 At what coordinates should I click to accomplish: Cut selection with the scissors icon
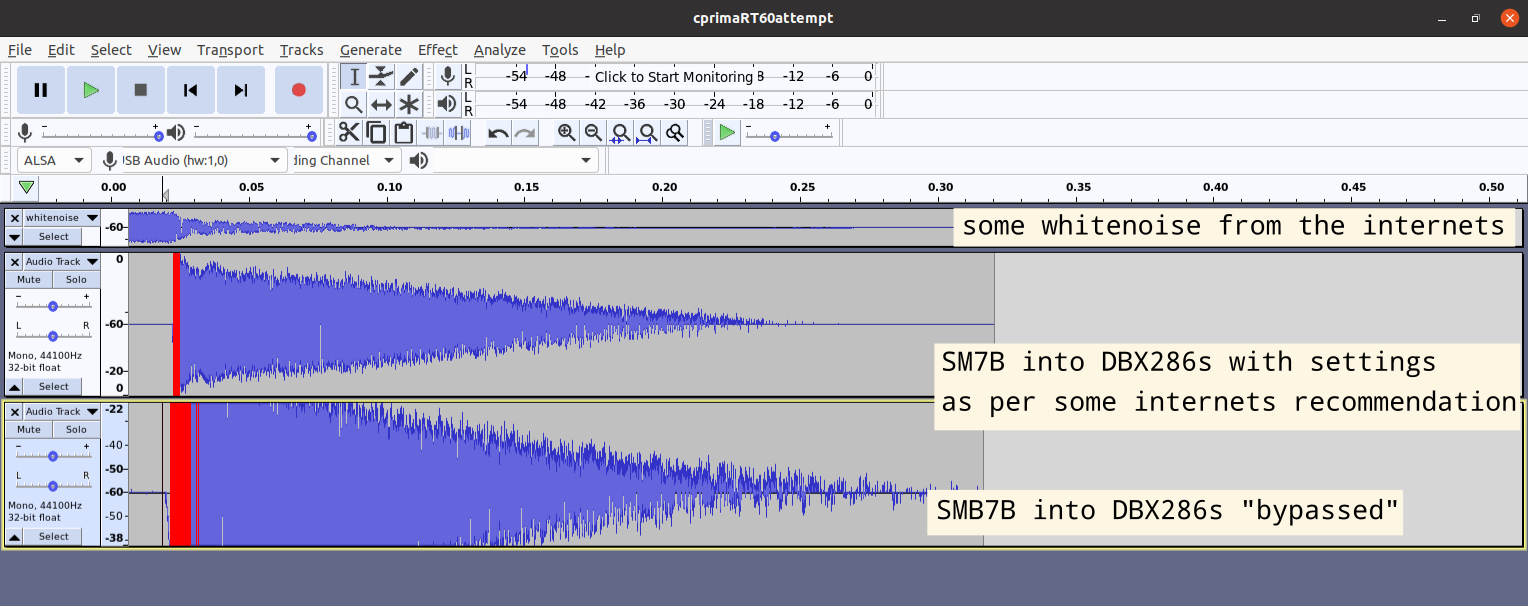[x=349, y=132]
